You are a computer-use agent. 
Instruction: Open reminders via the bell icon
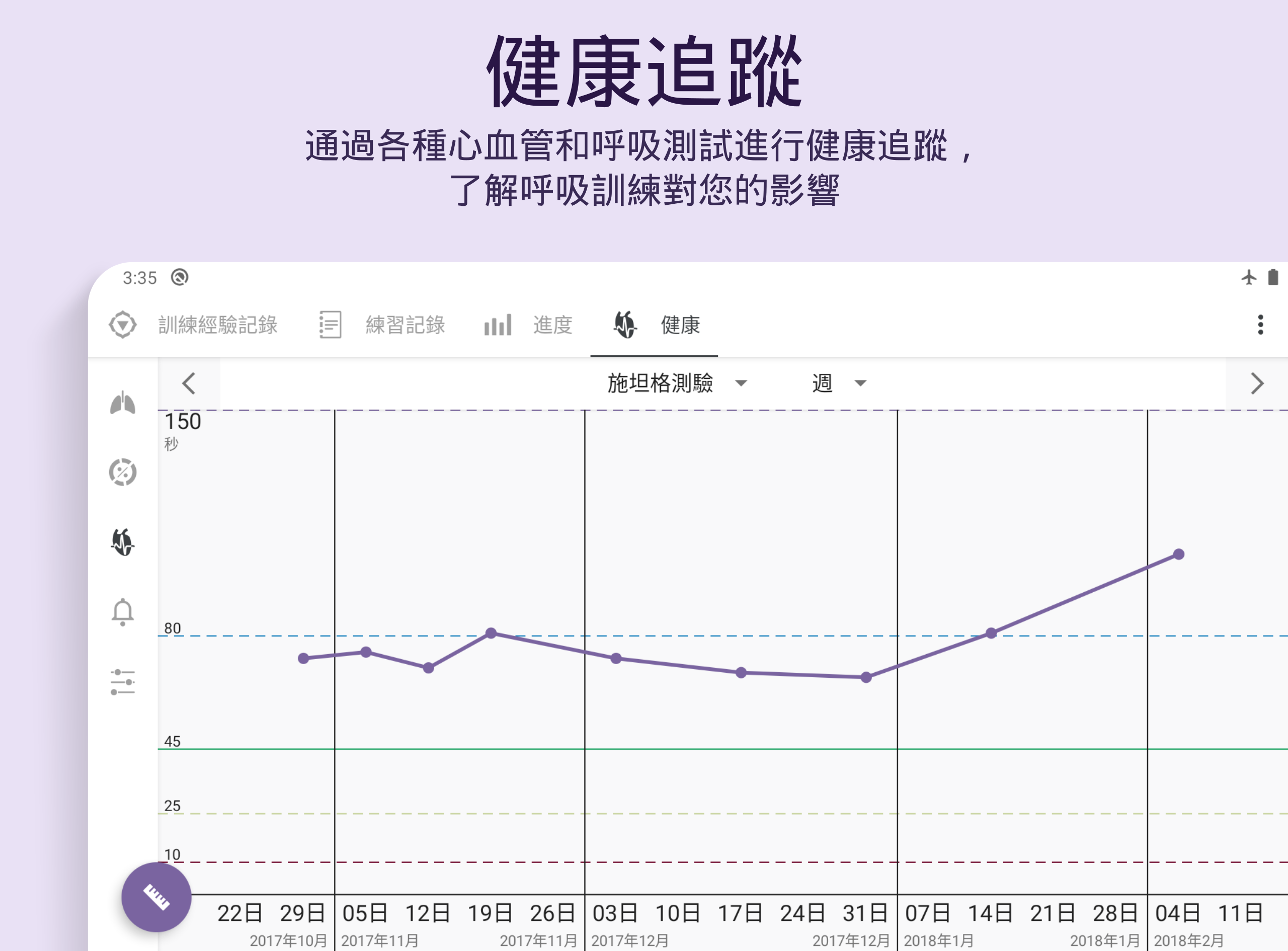click(123, 612)
